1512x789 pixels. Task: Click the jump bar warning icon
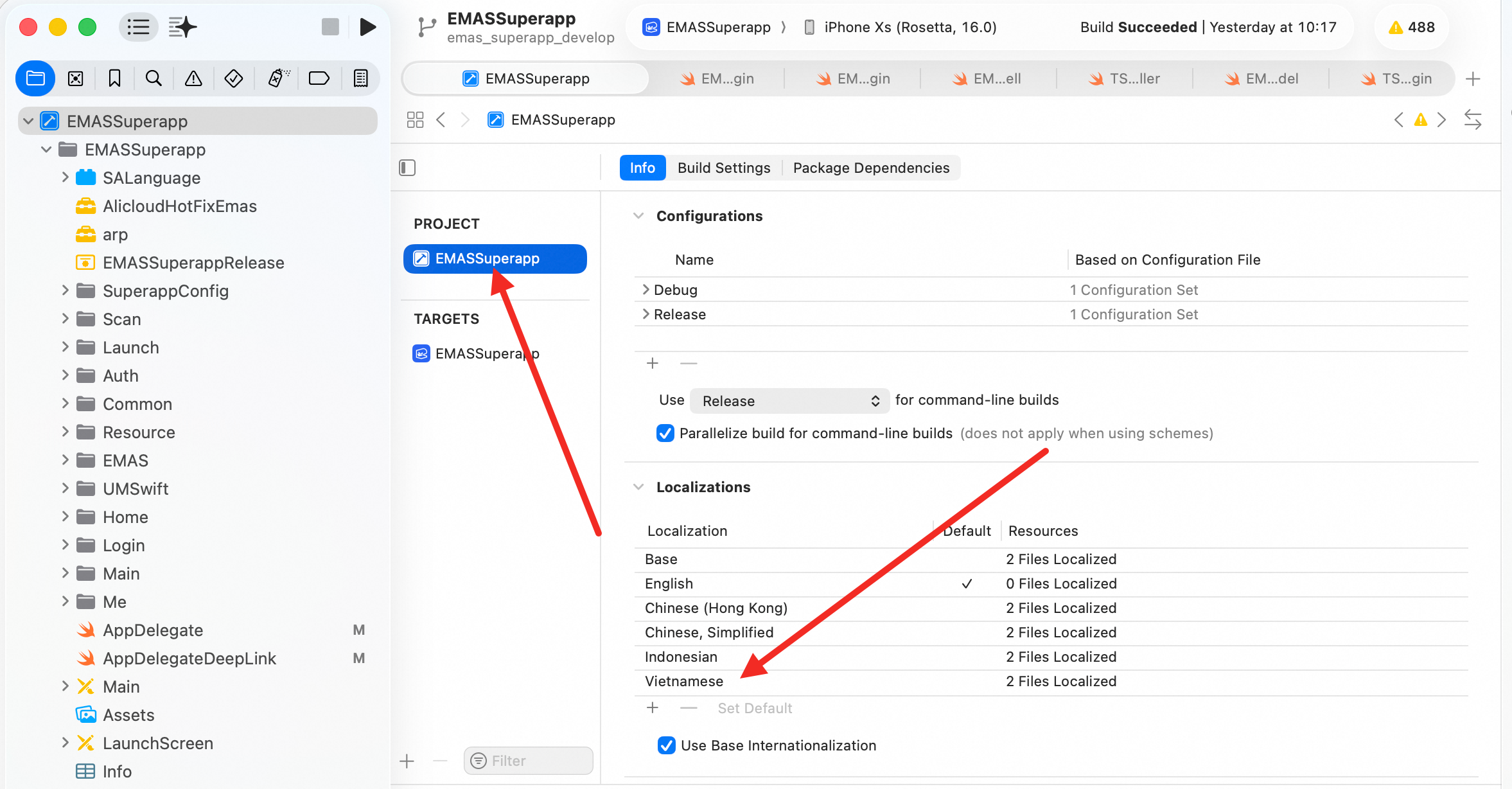coord(1421,120)
